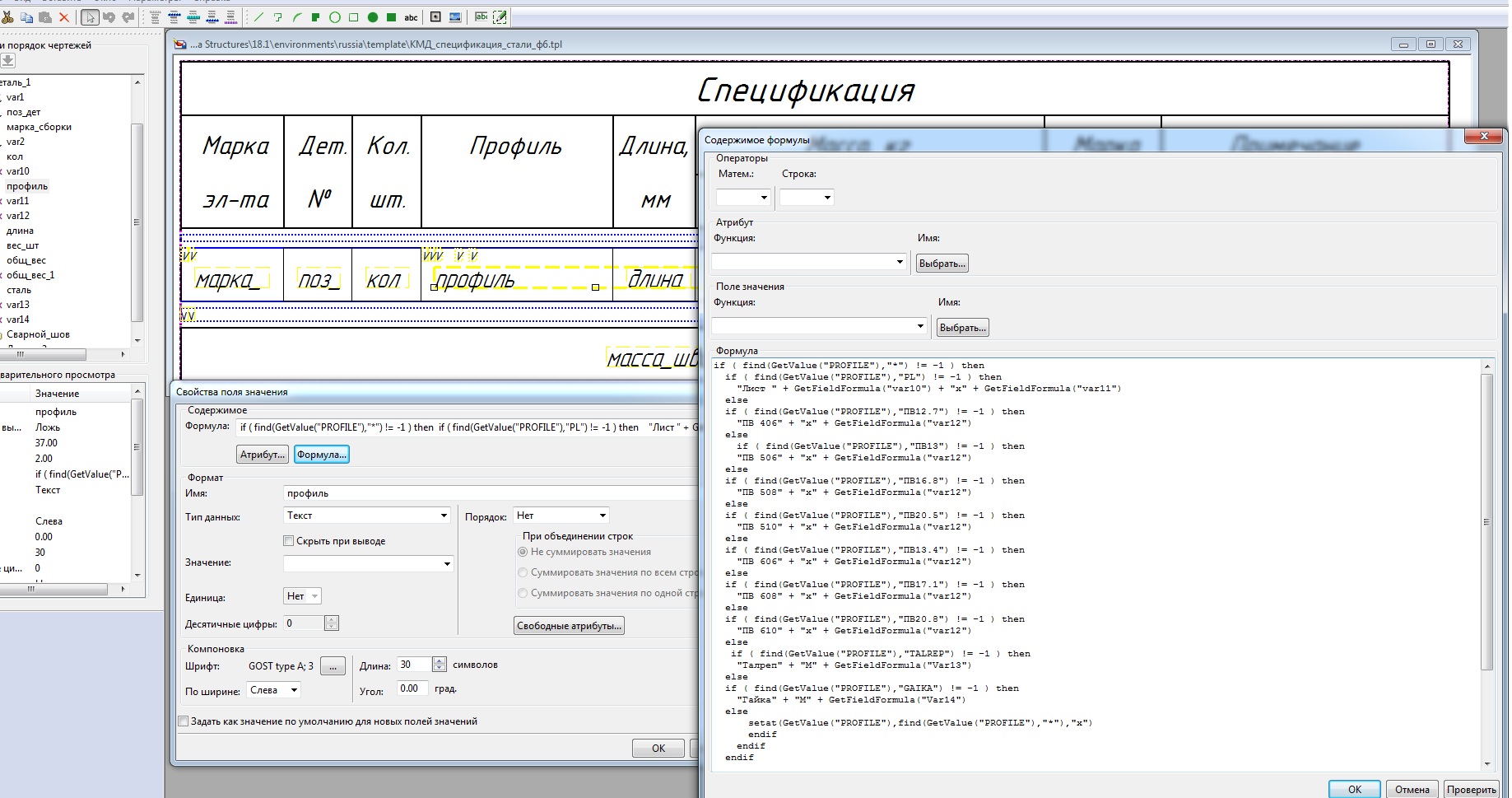Image resolution: width=1512 pixels, height=798 pixels.
Task: Click the insert picture icon in toolbar
Action: [x=455, y=17]
